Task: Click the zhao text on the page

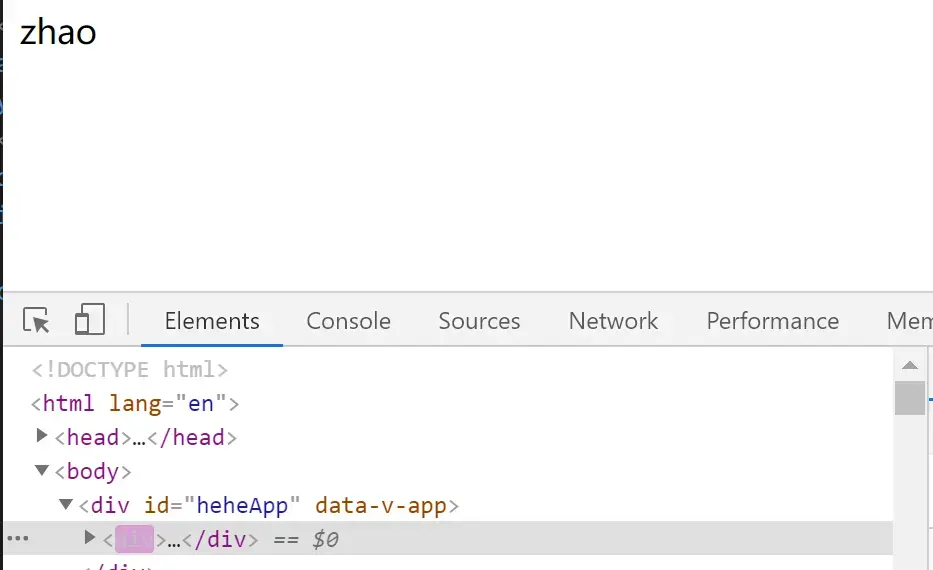Action: pyautogui.click(x=58, y=32)
